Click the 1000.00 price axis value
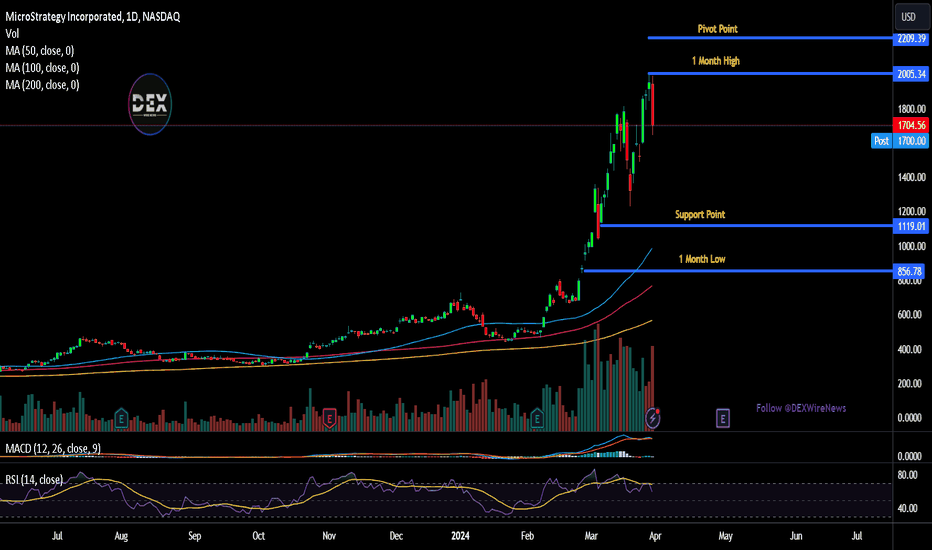Screen dimensions: 932x550 912,246
